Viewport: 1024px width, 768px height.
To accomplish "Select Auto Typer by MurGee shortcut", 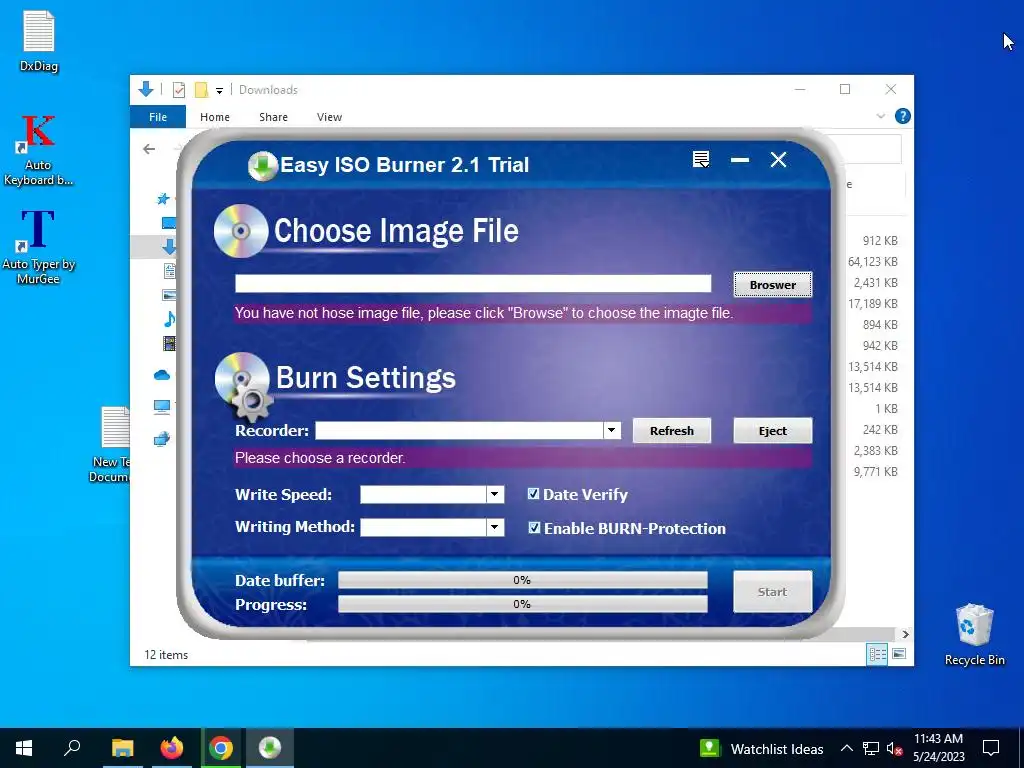I will [38, 246].
